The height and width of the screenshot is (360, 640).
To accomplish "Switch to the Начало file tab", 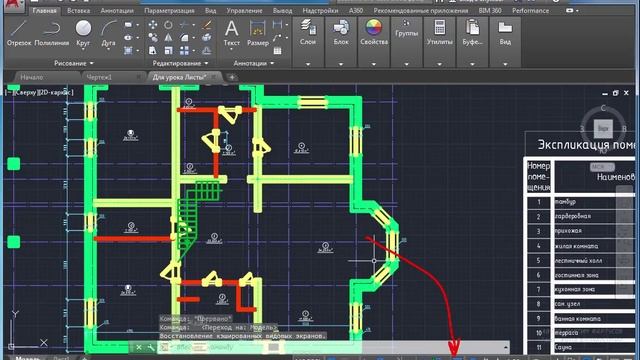I will pyautogui.click(x=32, y=77).
